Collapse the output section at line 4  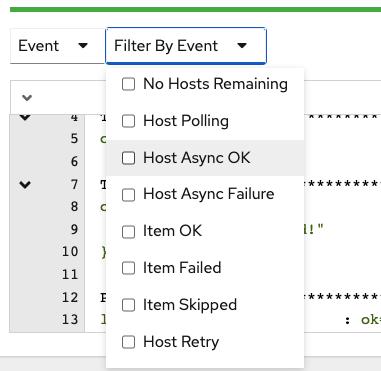pyautogui.click(x=25, y=117)
